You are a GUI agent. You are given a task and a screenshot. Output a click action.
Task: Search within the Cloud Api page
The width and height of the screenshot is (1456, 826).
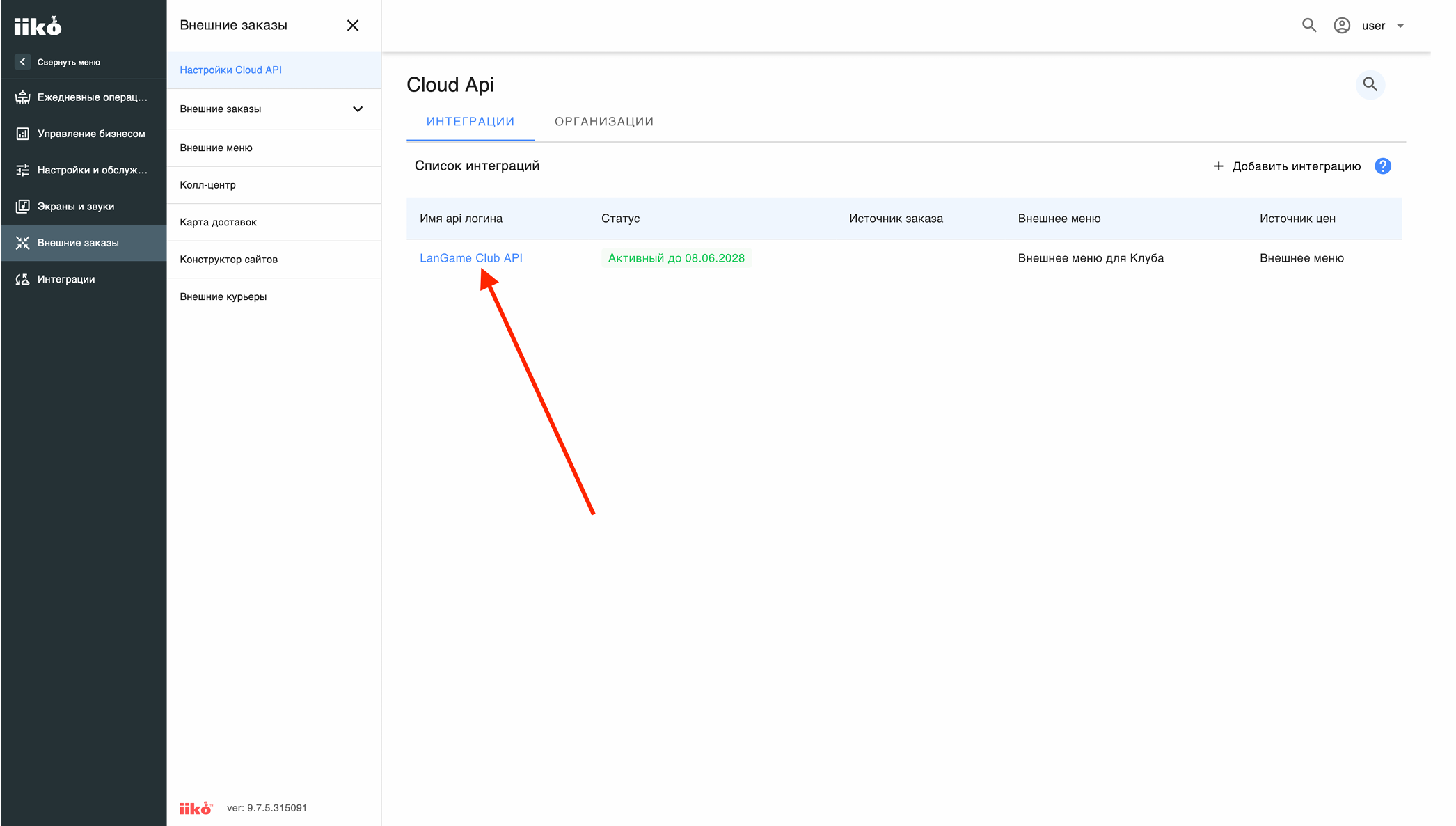click(x=1370, y=84)
